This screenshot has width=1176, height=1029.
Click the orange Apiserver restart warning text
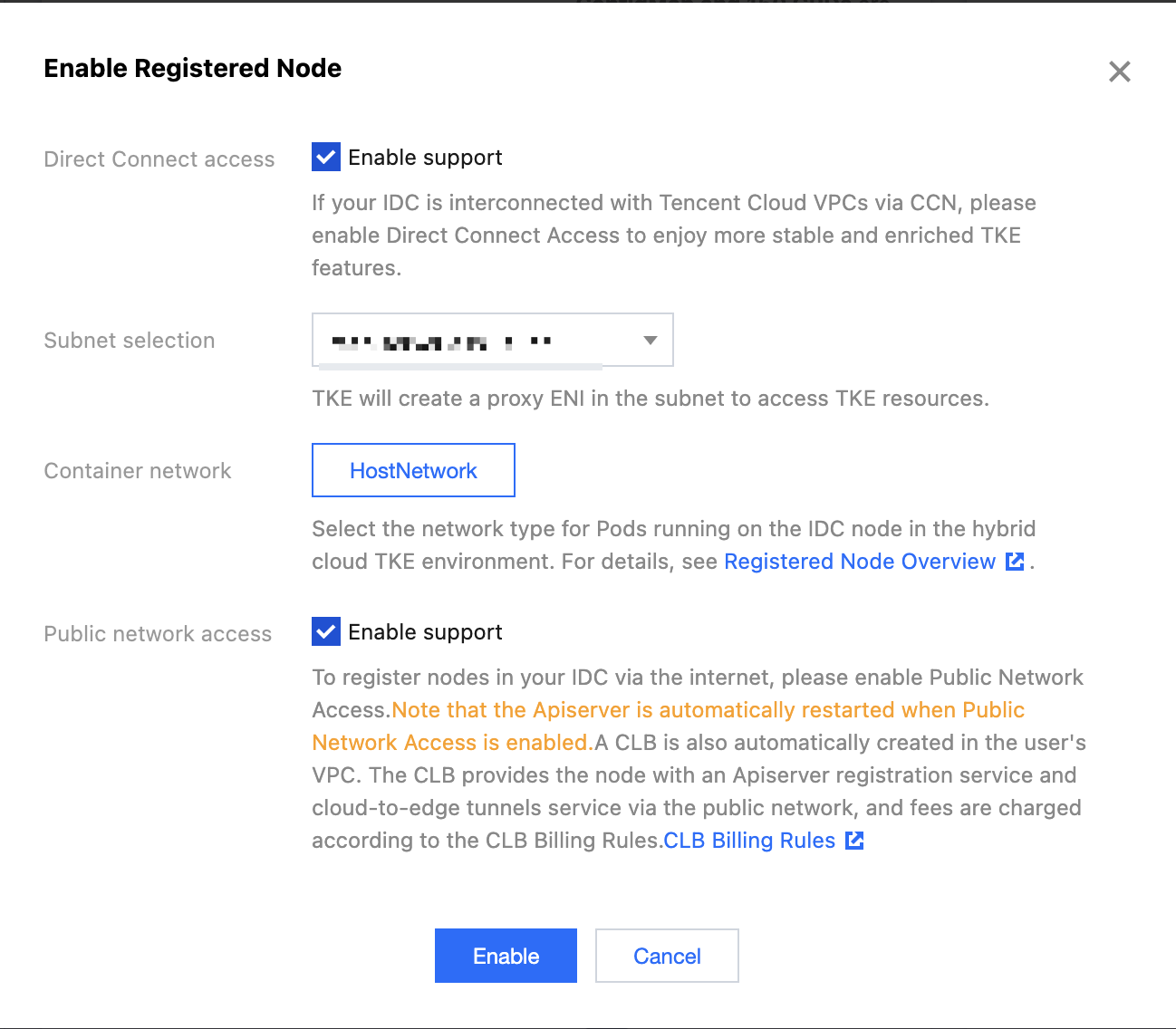point(707,710)
